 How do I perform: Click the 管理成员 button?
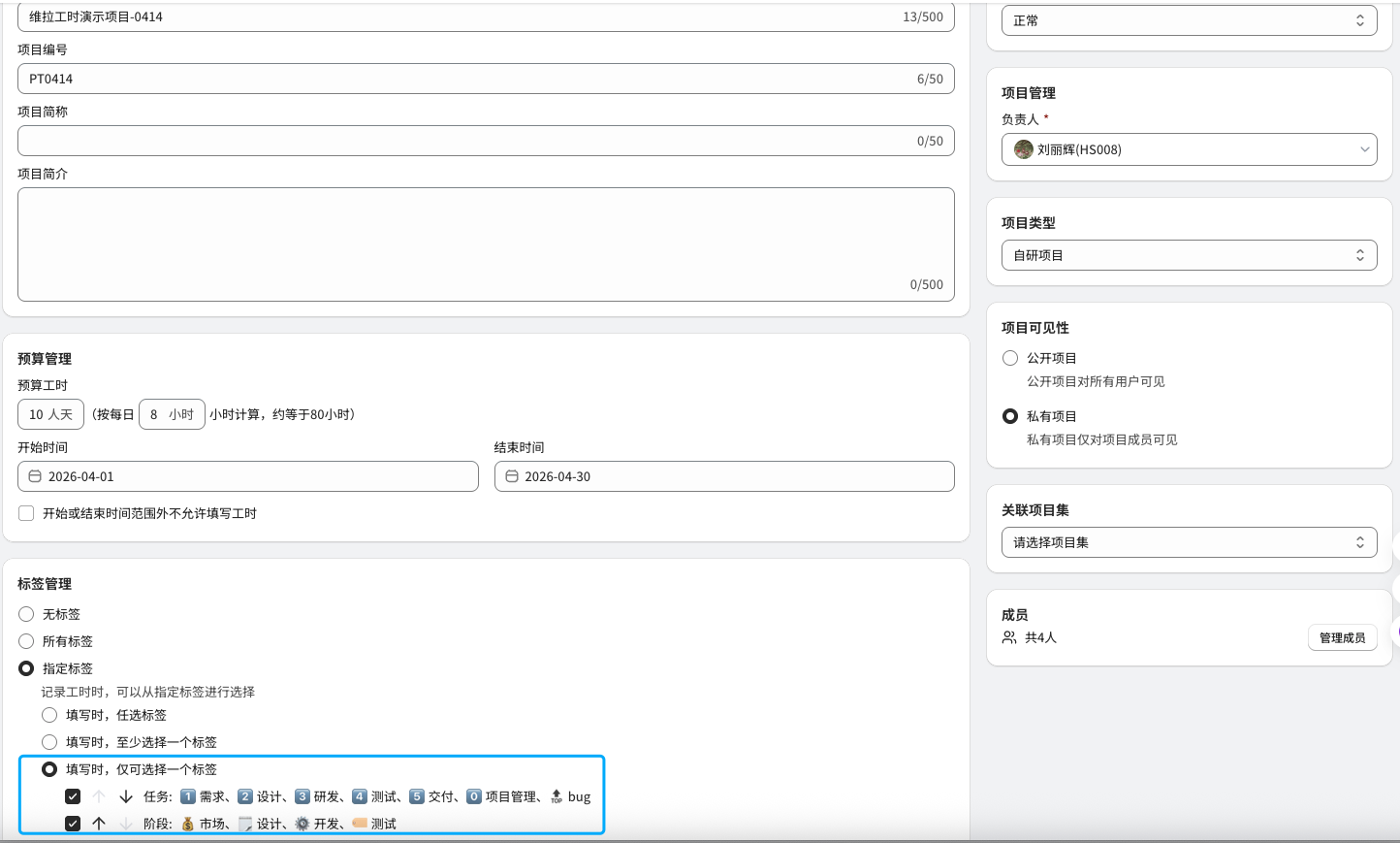(x=1343, y=637)
